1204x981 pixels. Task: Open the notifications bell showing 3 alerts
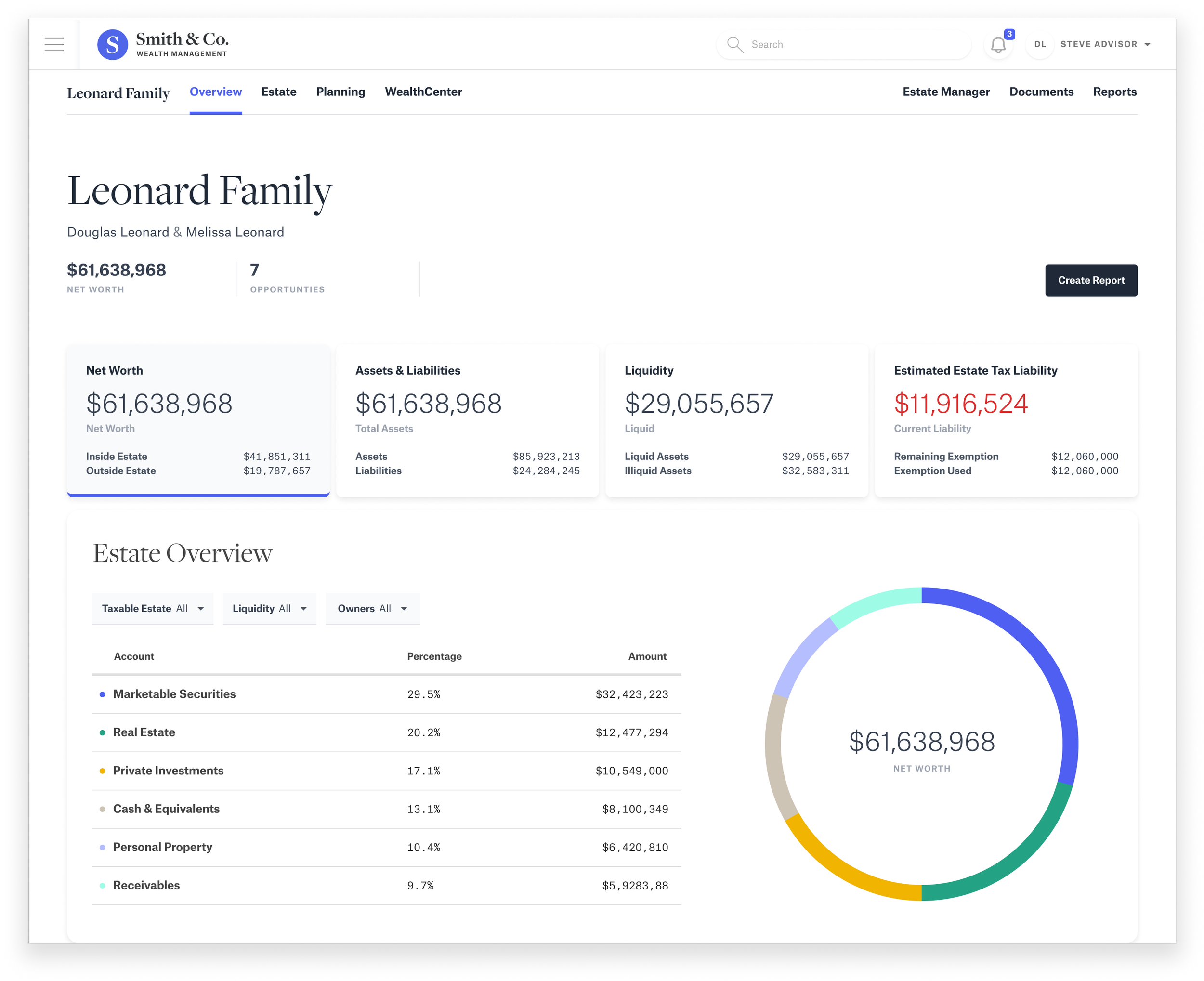point(998,44)
